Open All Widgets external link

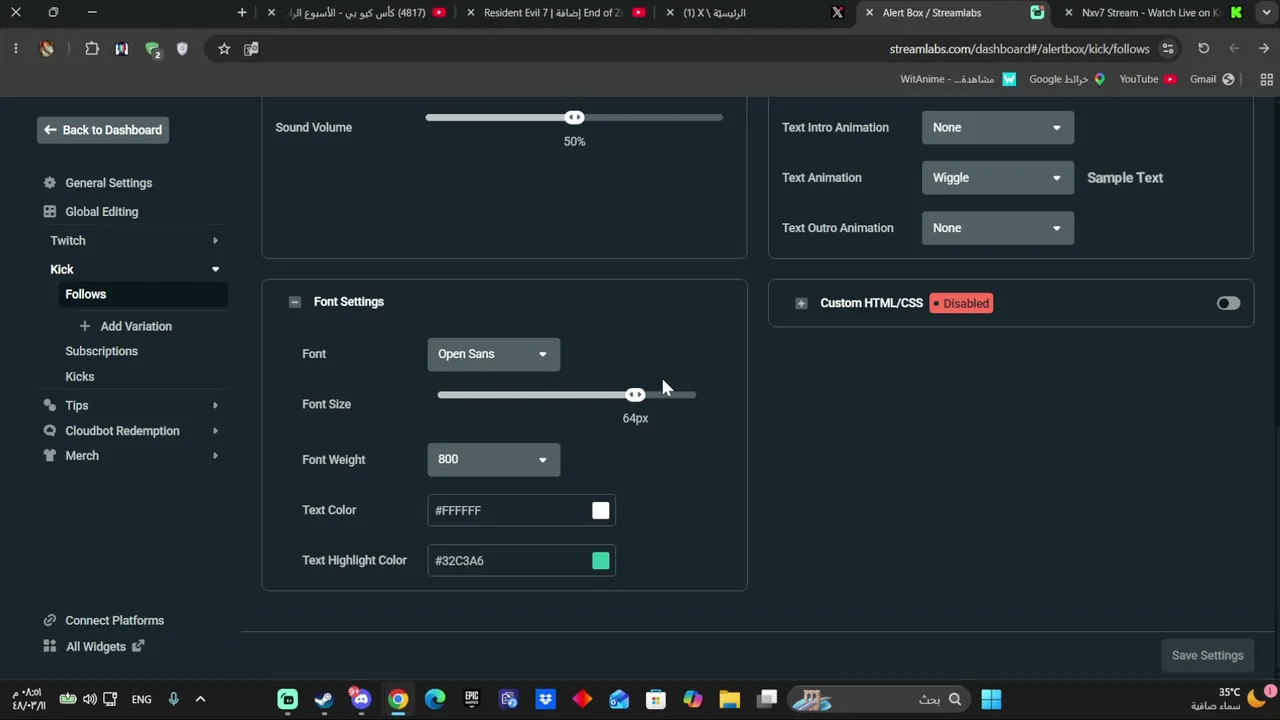point(95,647)
